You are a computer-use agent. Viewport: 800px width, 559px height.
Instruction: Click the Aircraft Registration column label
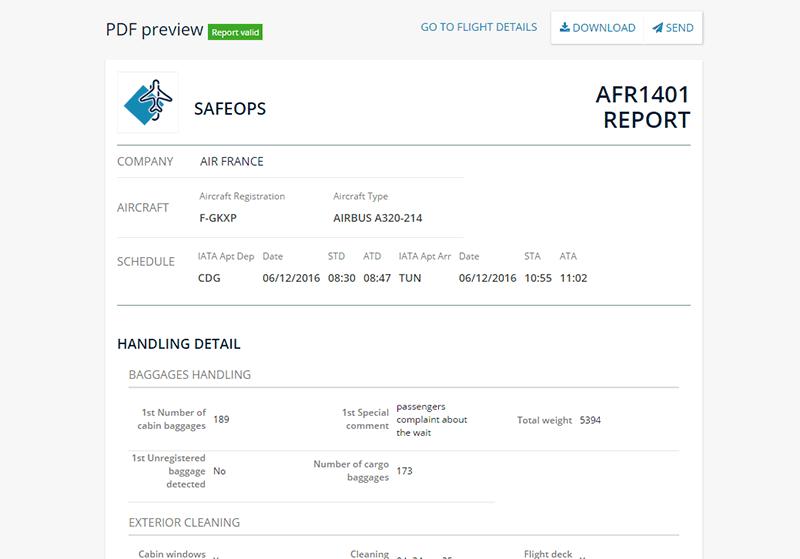(x=242, y=196)
